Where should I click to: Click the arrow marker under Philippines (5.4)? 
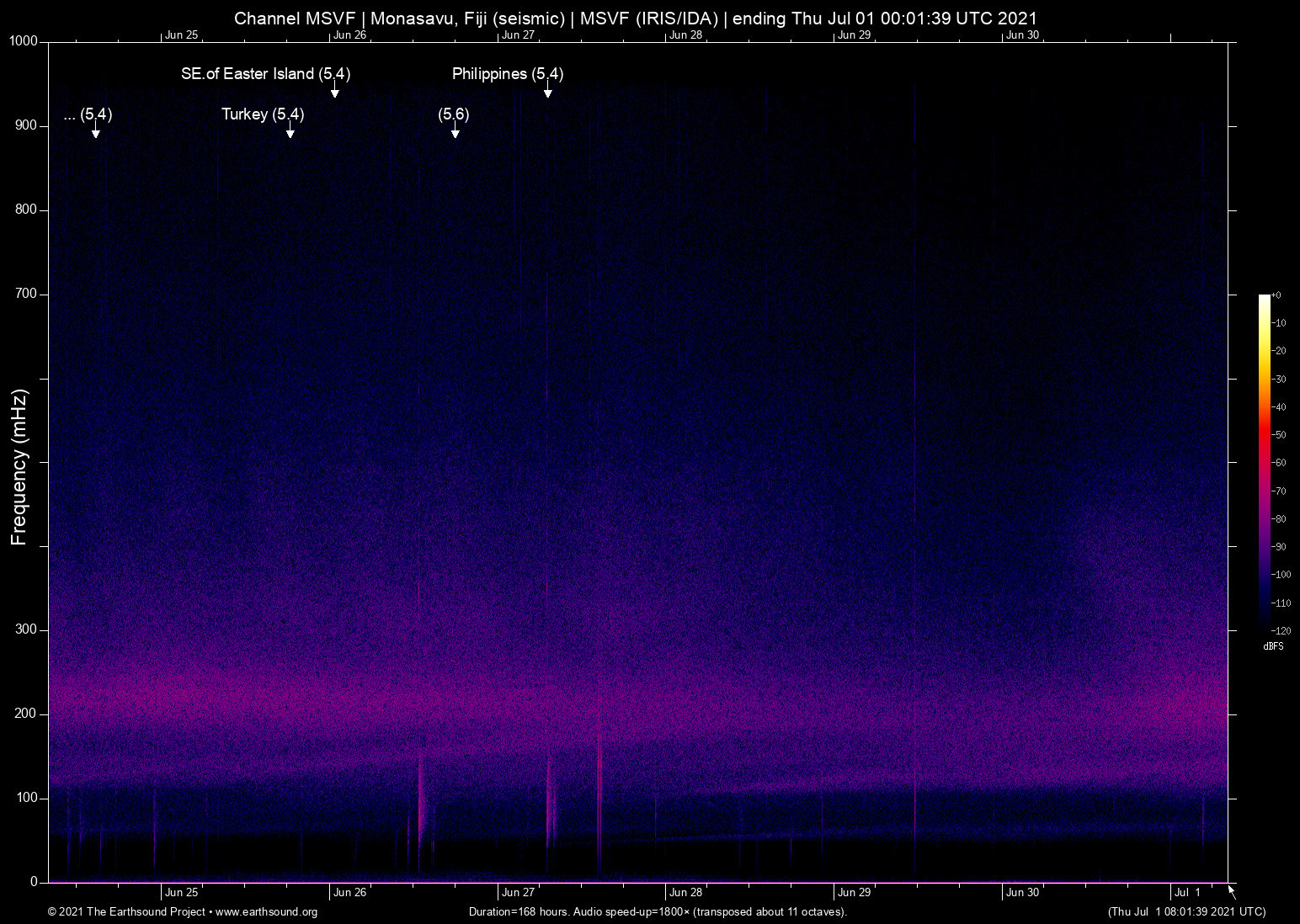point(547,90)
